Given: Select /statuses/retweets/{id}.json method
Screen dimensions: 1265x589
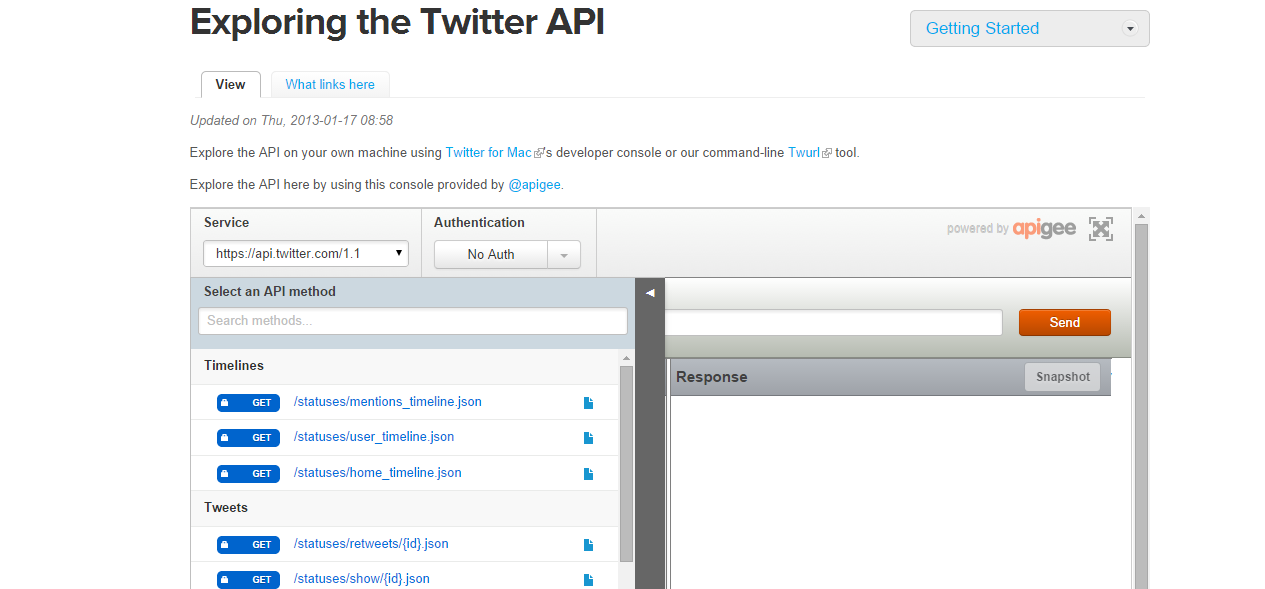Looking at the screenshot, I should 371,544.
